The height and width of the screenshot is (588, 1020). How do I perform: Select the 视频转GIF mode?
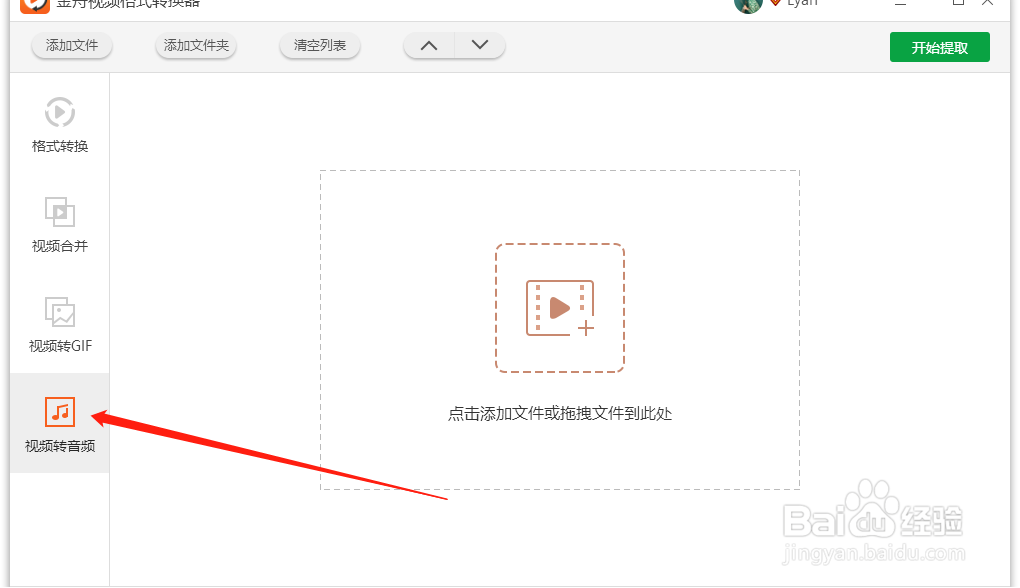coord(60,324)
